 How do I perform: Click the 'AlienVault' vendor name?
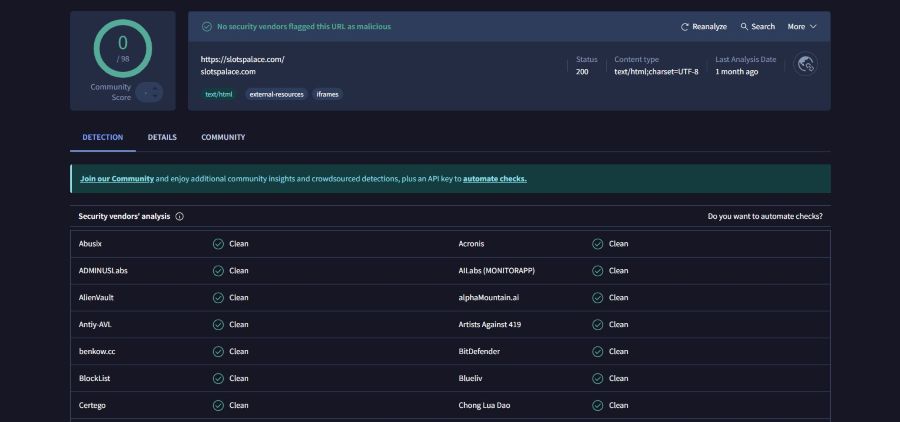pos(96,298)
